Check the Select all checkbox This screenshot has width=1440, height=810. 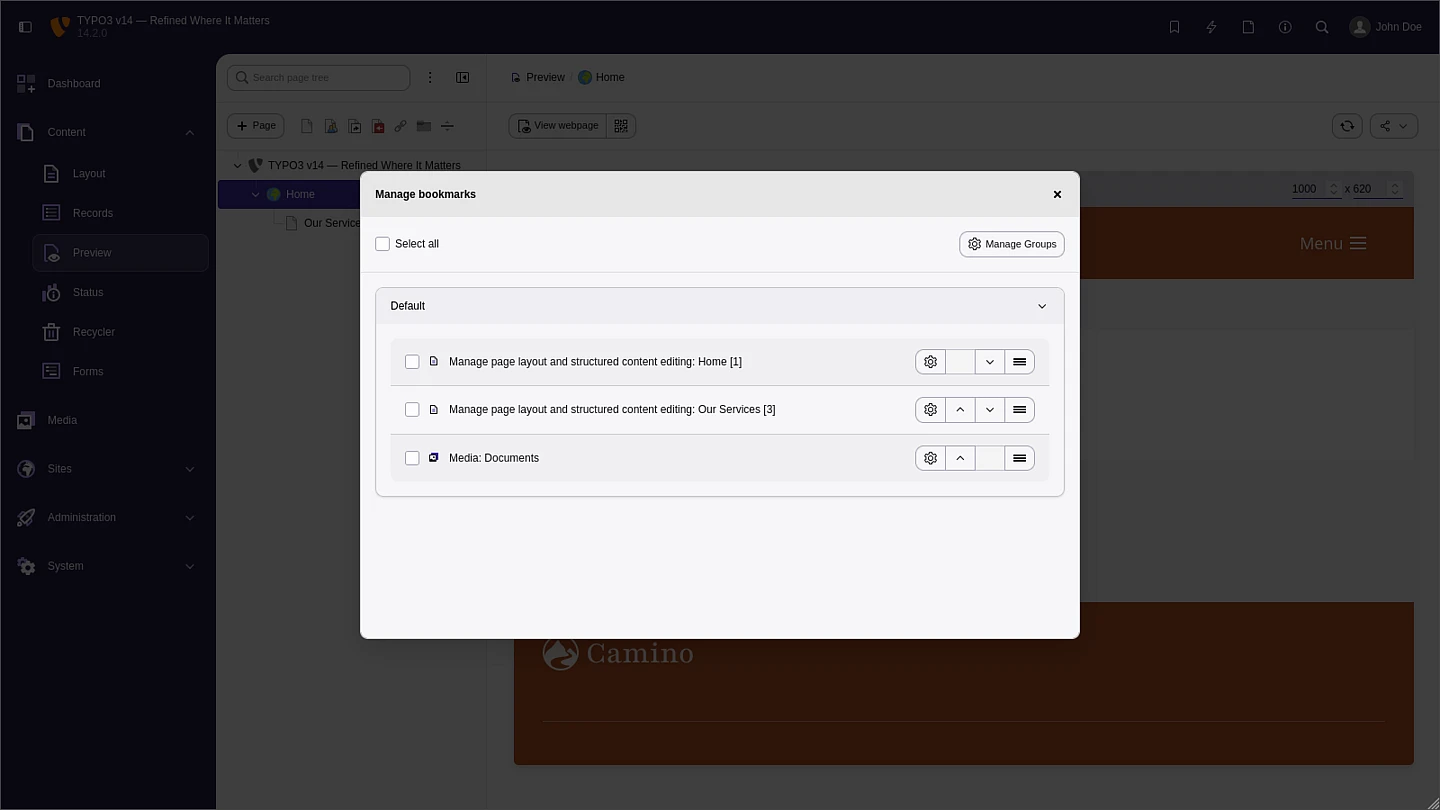point(382,244)
